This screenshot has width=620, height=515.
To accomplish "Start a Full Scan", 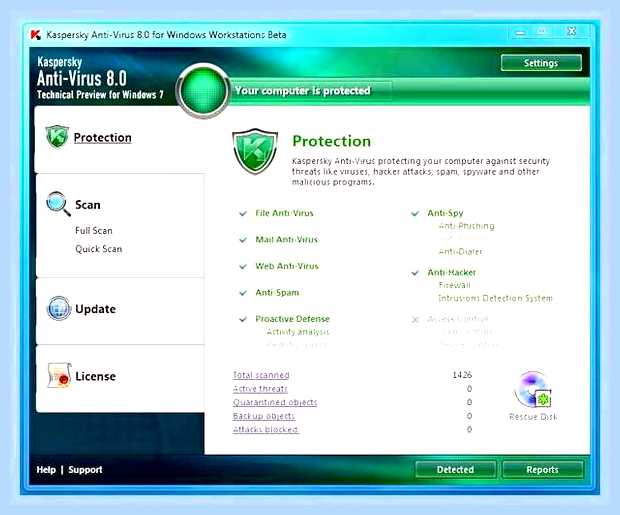I will click(94, 231).
